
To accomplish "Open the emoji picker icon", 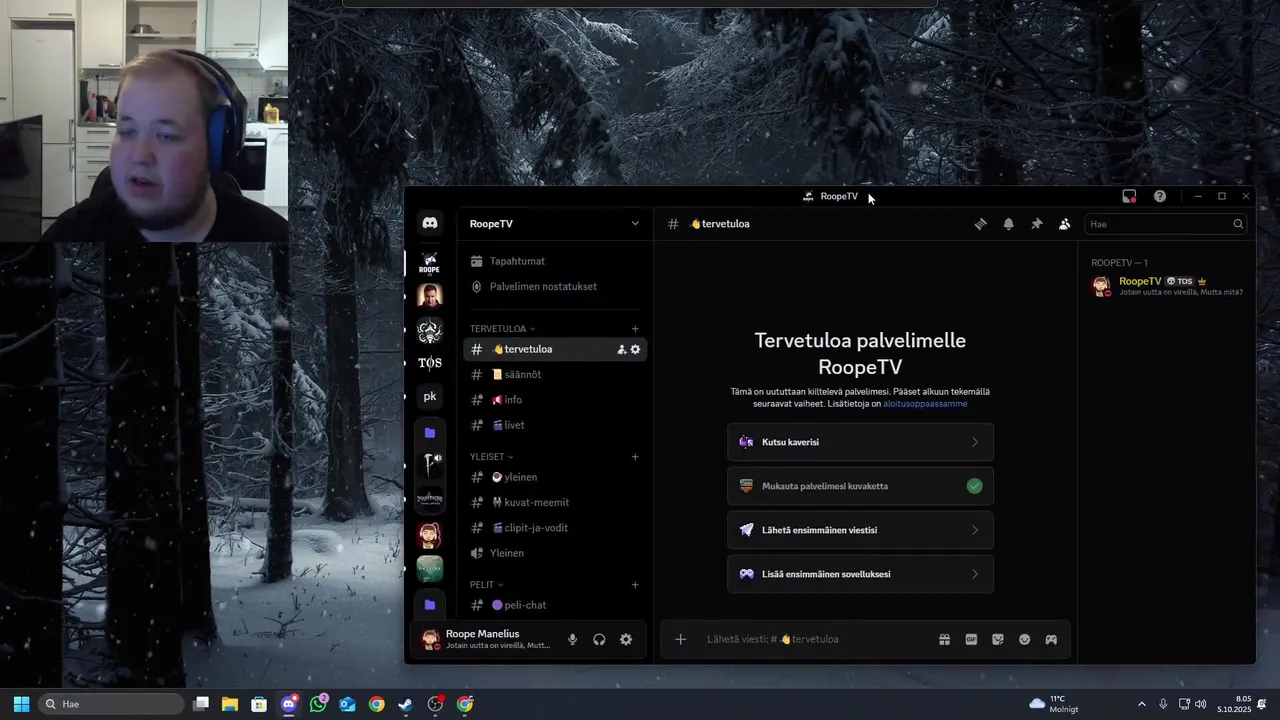I will coord(1025,640).
